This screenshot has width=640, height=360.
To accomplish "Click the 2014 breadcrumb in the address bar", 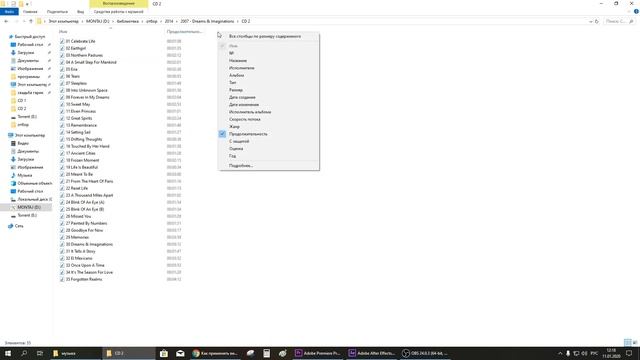I will [169, 21].
